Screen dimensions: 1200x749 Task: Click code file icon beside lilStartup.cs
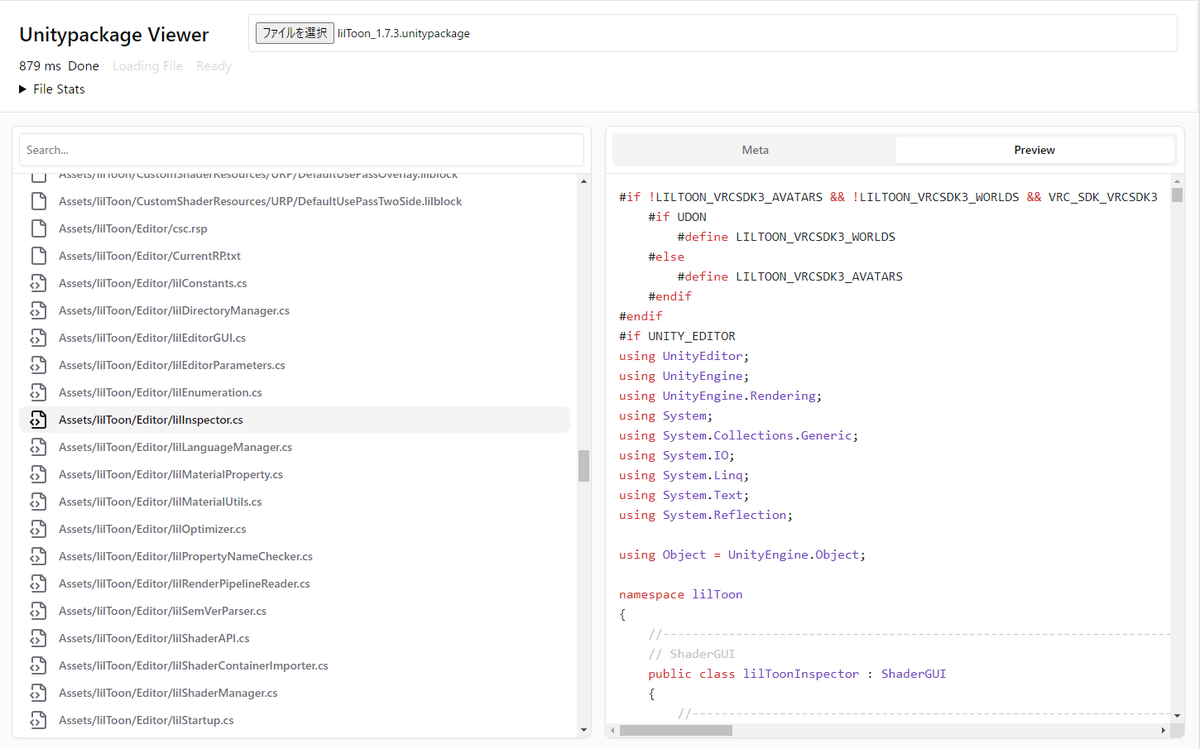tap(38, 720)
